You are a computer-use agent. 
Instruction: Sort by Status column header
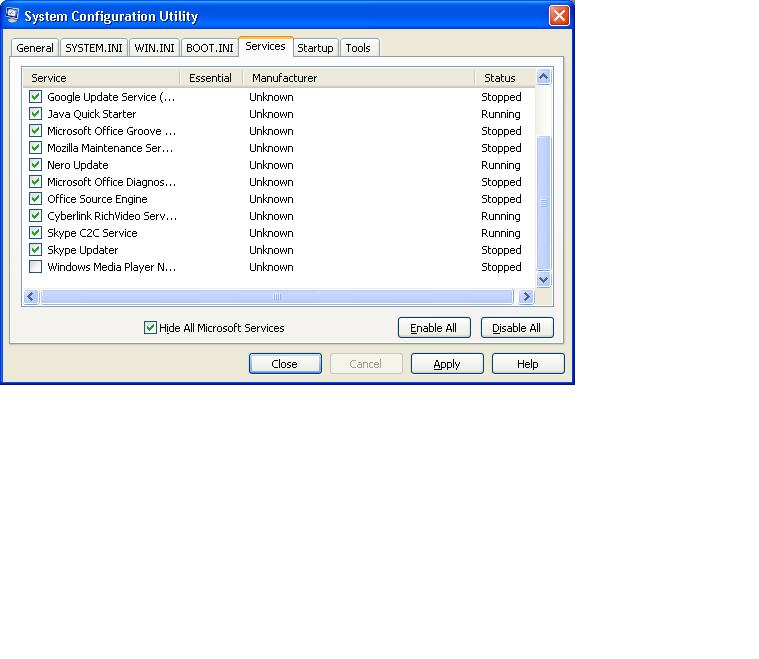pos(504,78)
